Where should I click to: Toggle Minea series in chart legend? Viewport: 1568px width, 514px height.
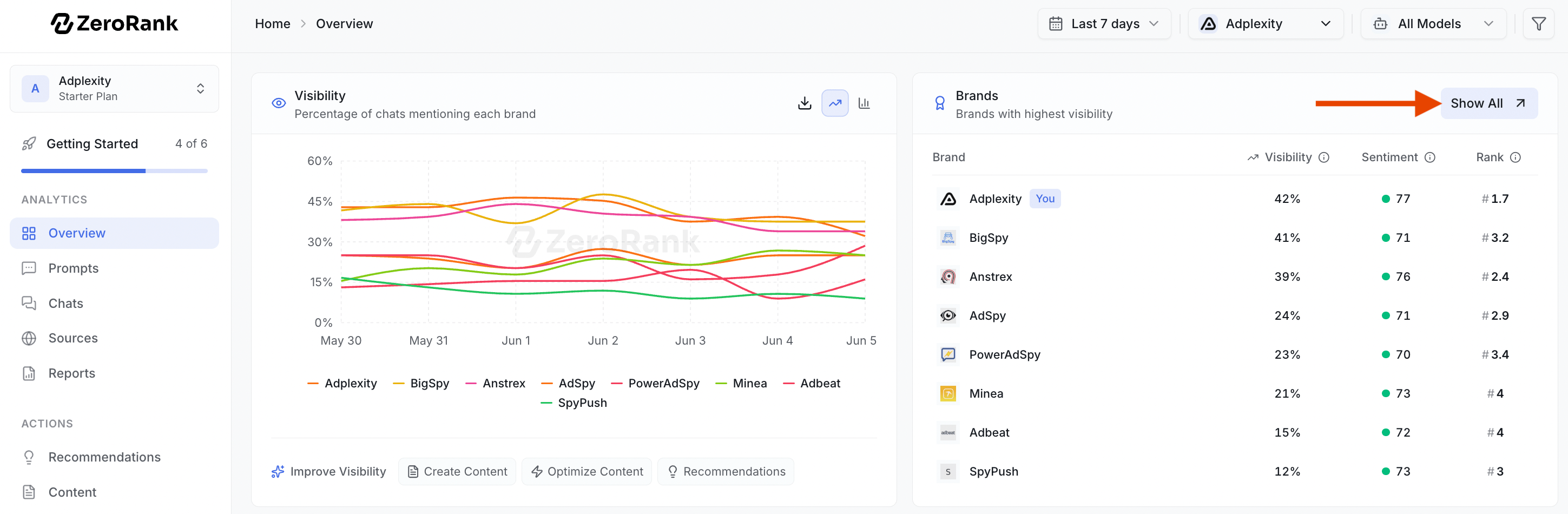click(x=741, y=383)
